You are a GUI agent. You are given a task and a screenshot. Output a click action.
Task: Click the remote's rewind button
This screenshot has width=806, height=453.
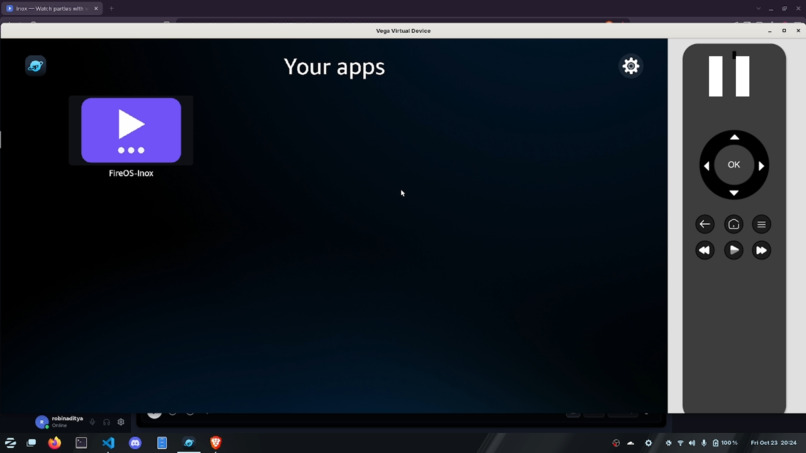(705, 250)
